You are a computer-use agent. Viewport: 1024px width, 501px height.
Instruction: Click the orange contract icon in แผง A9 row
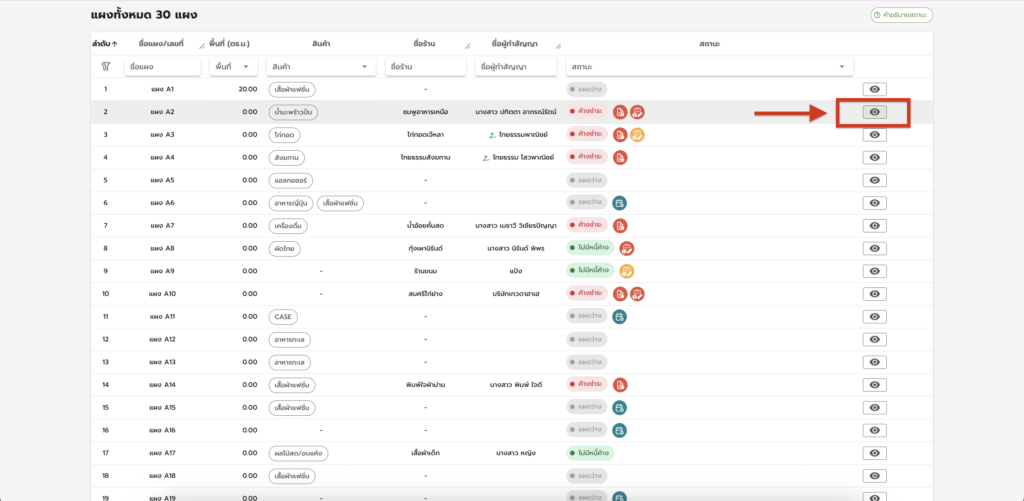point(626,271)
